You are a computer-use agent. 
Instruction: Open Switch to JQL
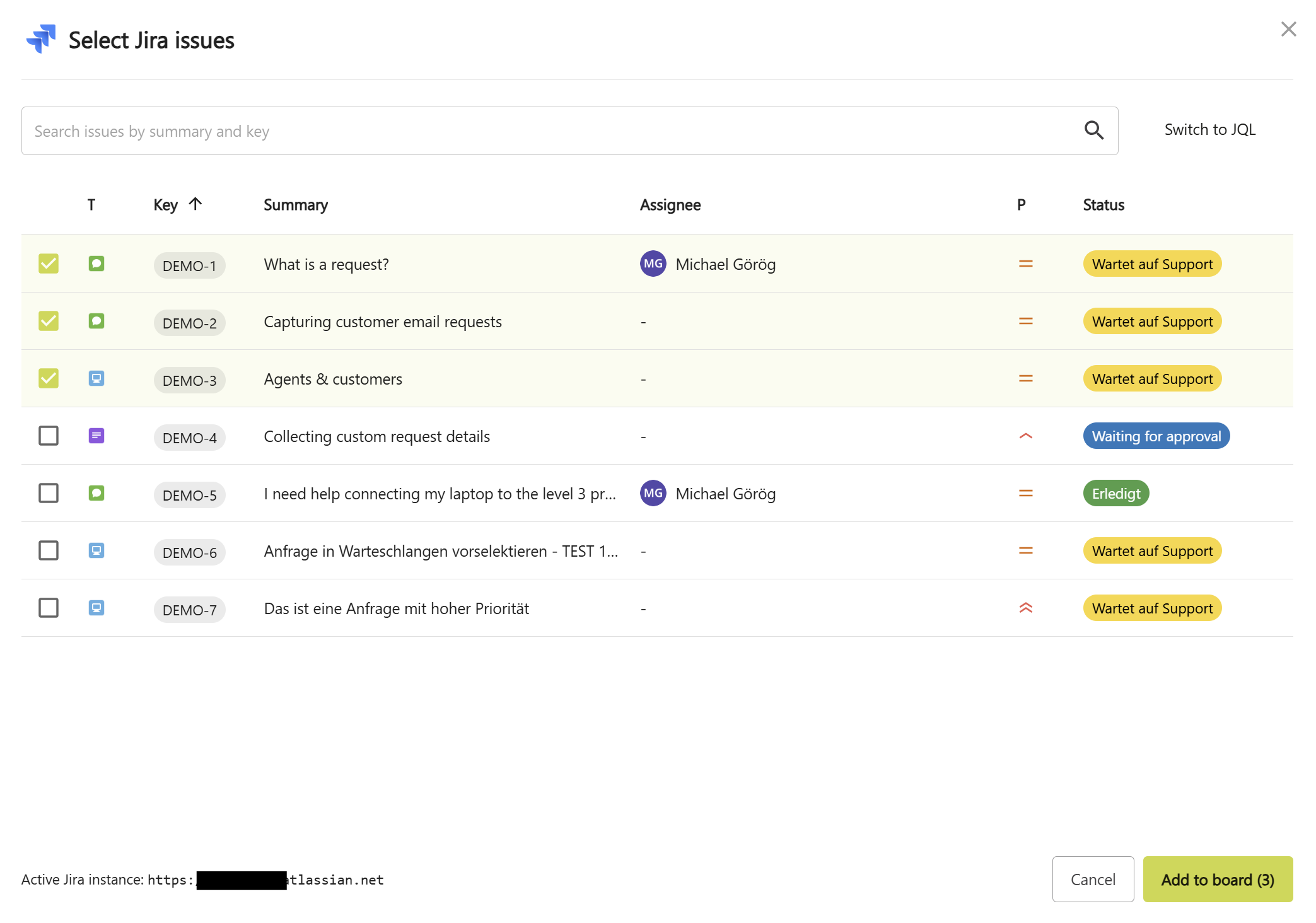point(1209,129)
